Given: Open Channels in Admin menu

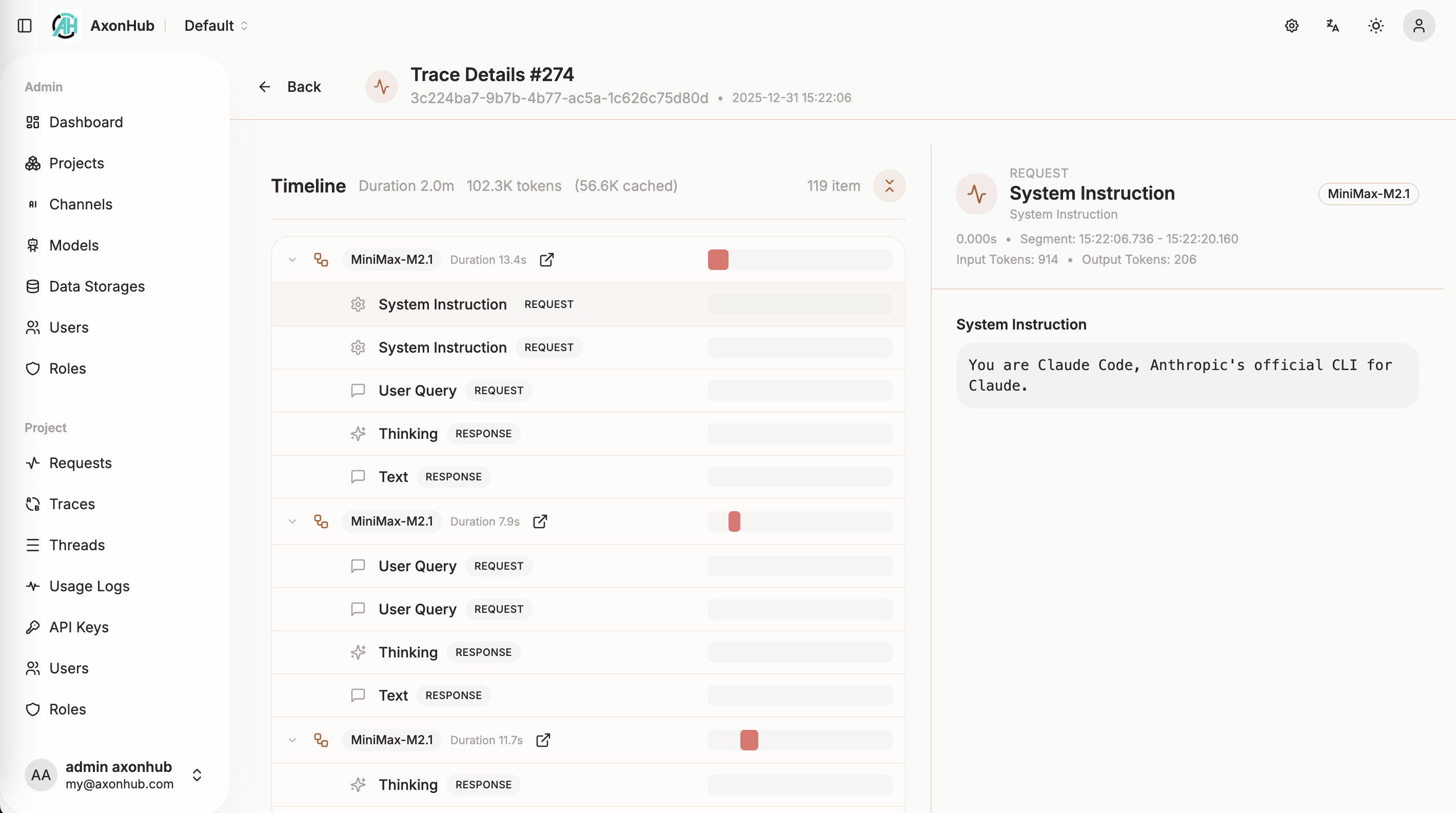Looking at the screenshot, I should tap(80, 204).
